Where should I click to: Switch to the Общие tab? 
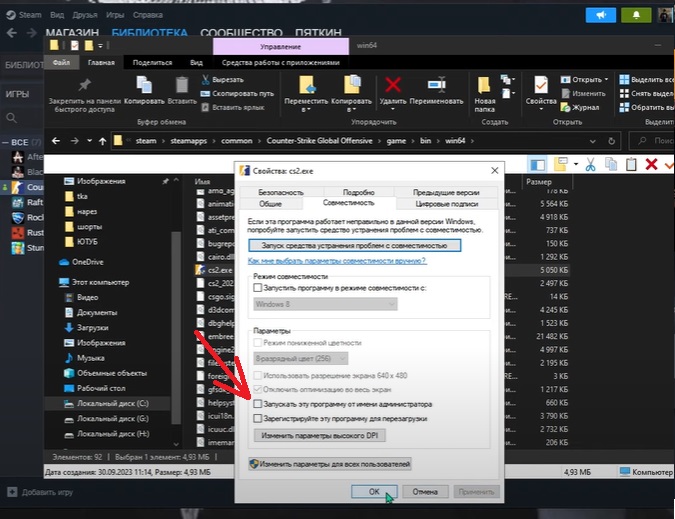270,204
